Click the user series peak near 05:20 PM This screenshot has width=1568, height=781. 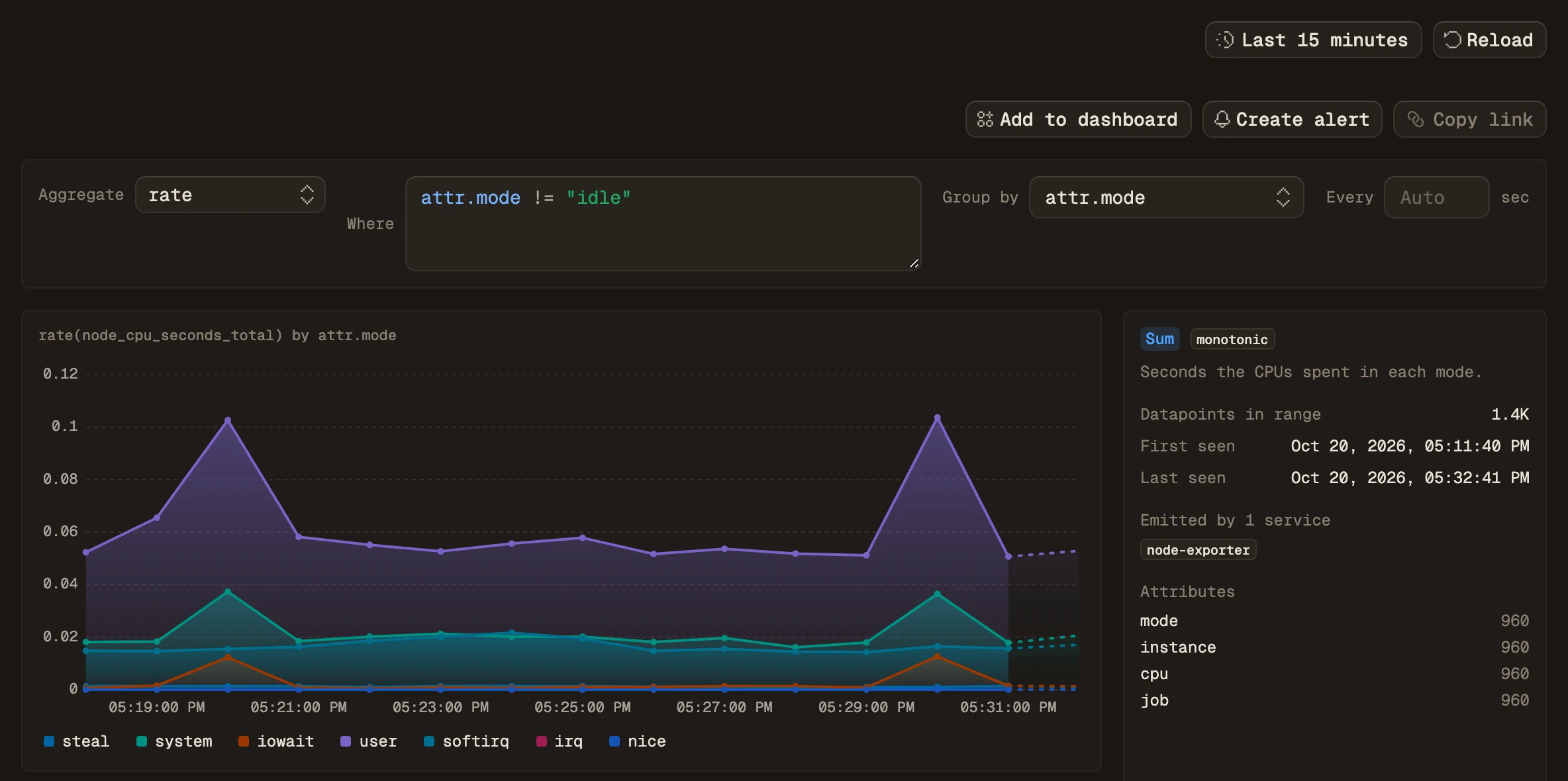point(228,420)
